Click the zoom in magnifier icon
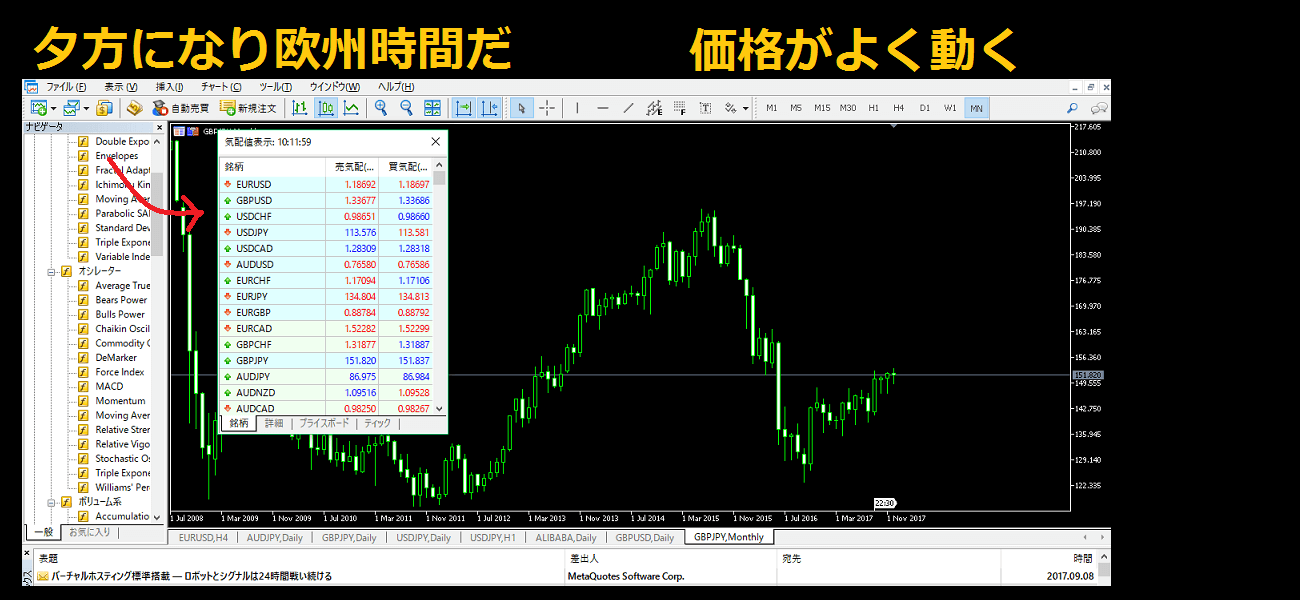 coord(380,108)
